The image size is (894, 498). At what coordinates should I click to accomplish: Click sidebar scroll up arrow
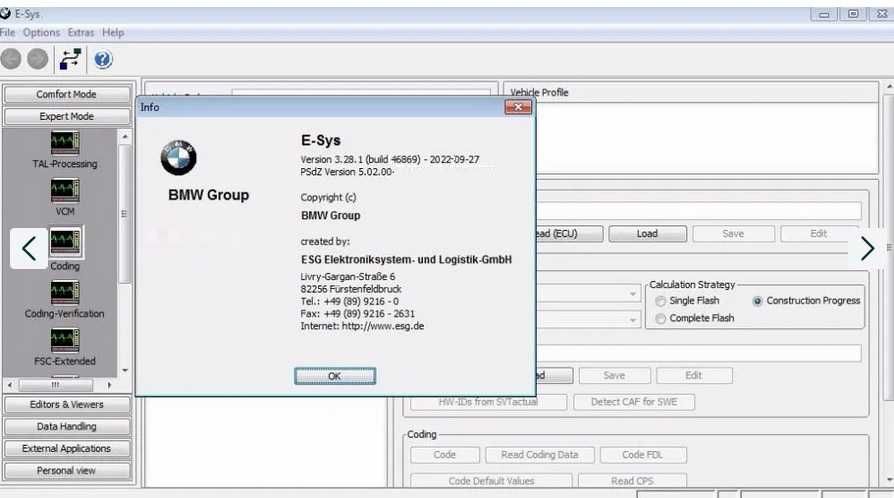[x=125, y=137]
